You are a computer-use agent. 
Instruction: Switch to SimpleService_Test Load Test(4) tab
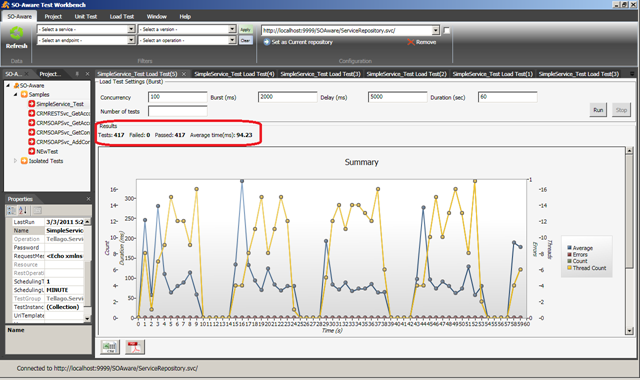click(x=234, y=74)
